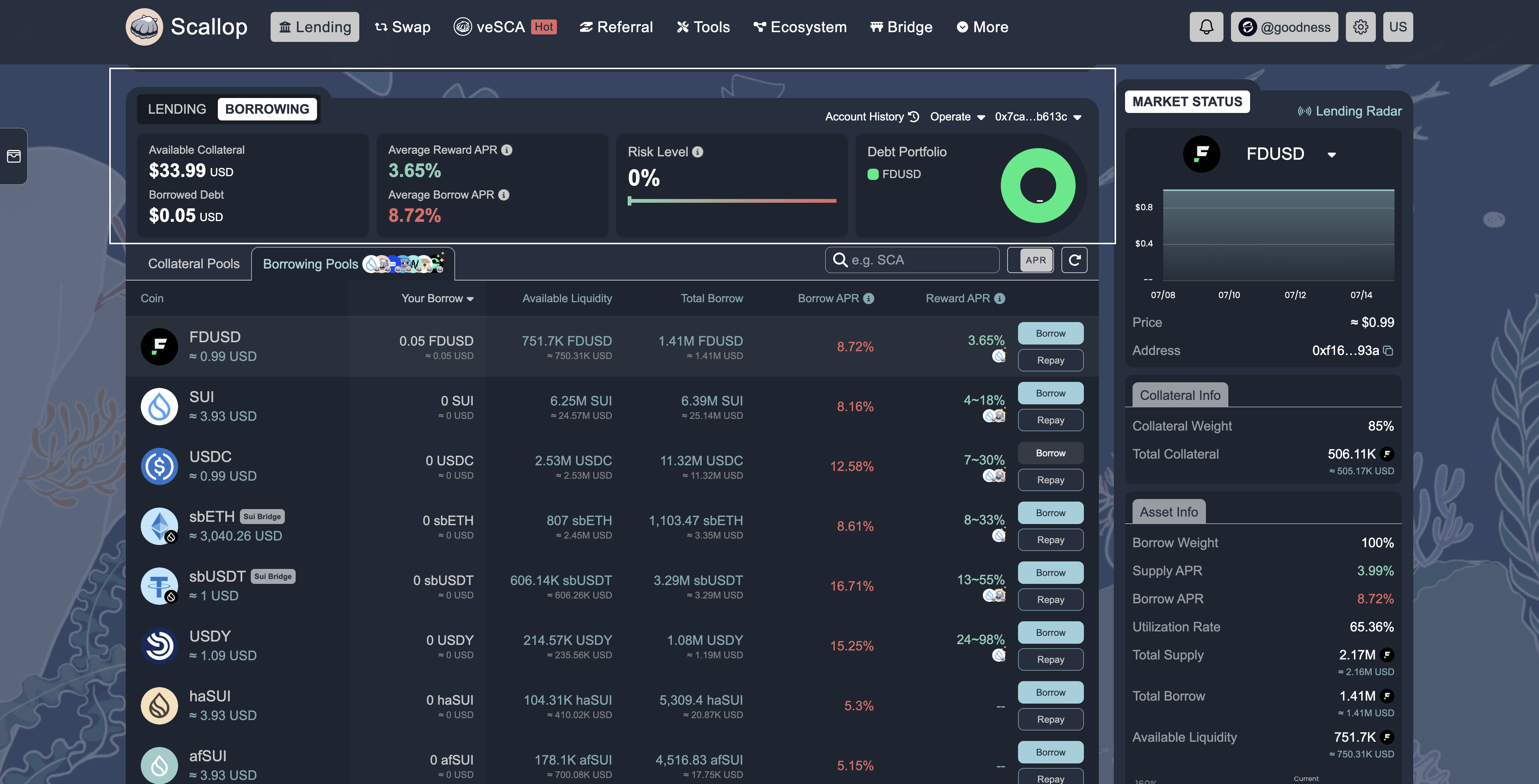Viewport: 1539px width, 784px height.
Task: Open veSCA Hot page
Action: pyautogui.click(x=505, y=27)
